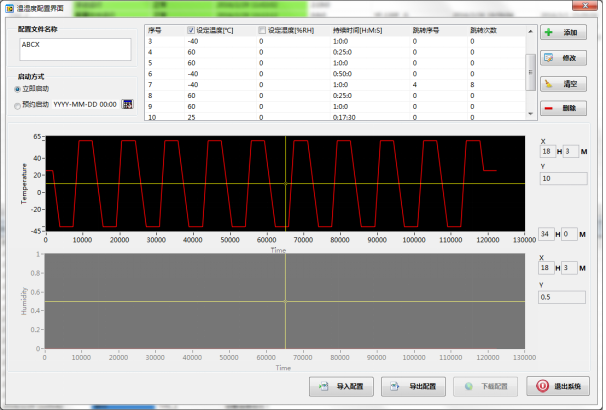Toggle the 设定温度[℃] column checkbox
606x410 pixels.
[191, 30]
